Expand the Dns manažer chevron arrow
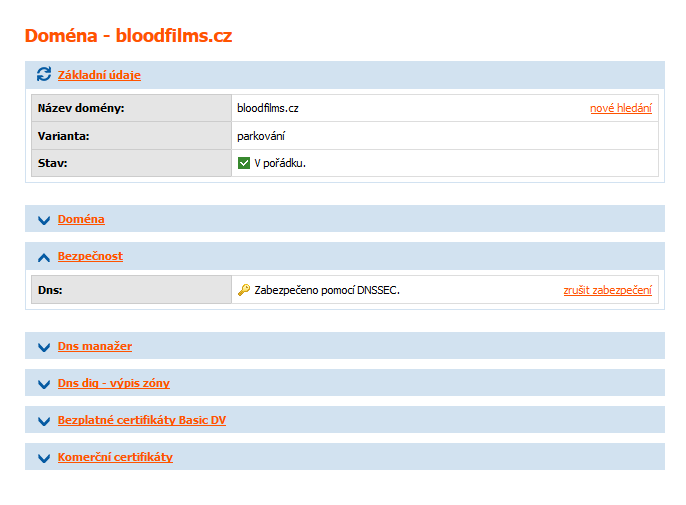Image resolution: width=686 pixels, height=505 pixels. [43, 347]
